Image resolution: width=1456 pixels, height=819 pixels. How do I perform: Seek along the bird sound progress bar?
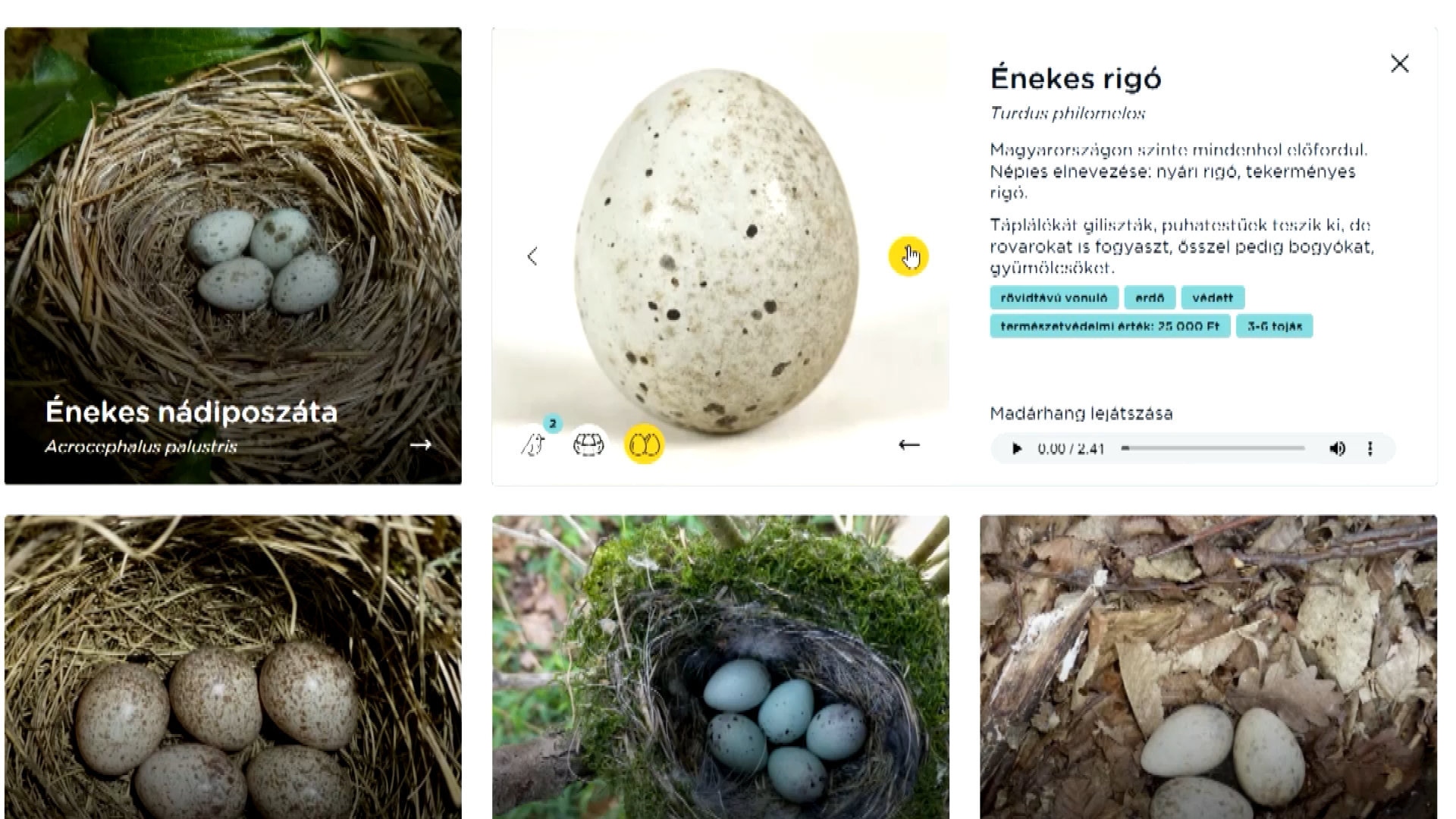pos(1213,449)
